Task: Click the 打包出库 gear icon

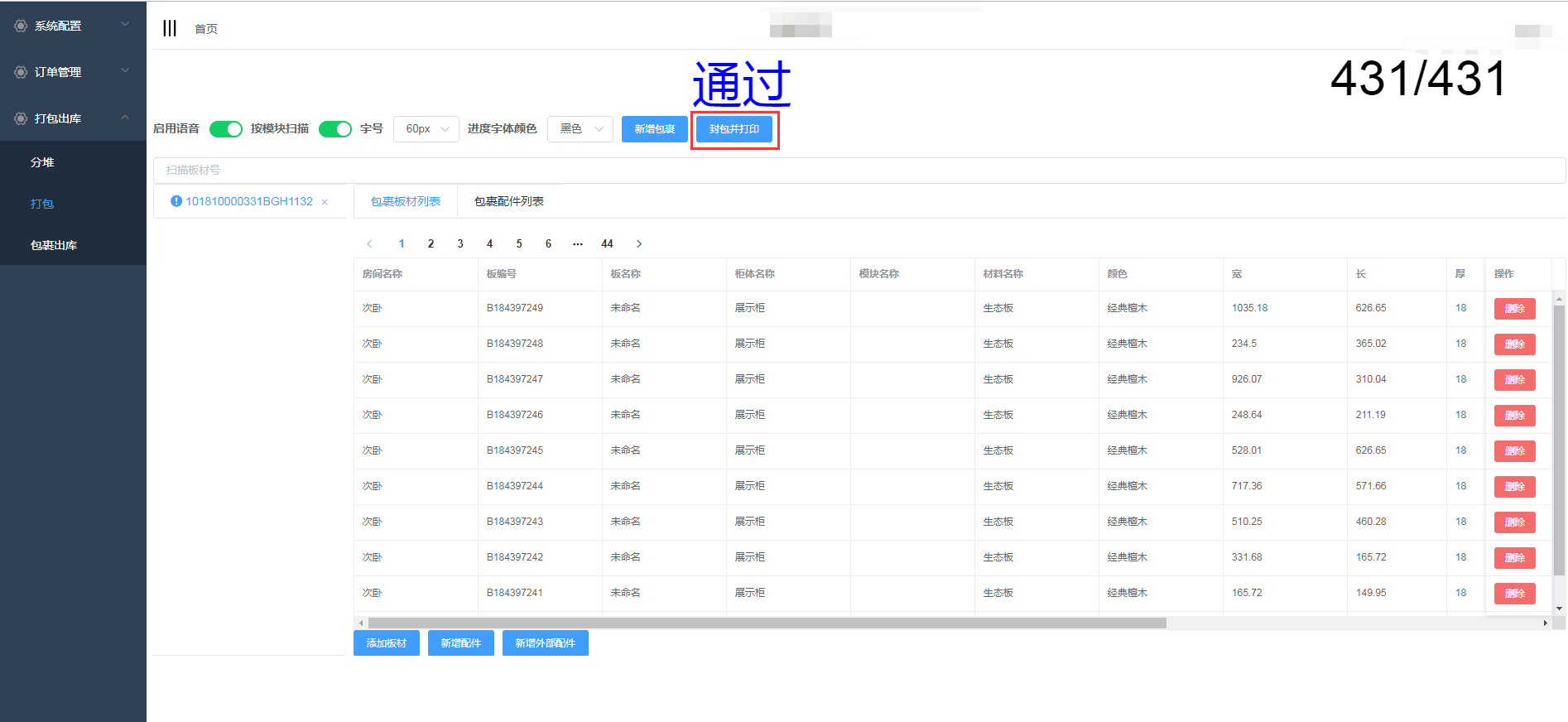Action: (x=21, y=119)
